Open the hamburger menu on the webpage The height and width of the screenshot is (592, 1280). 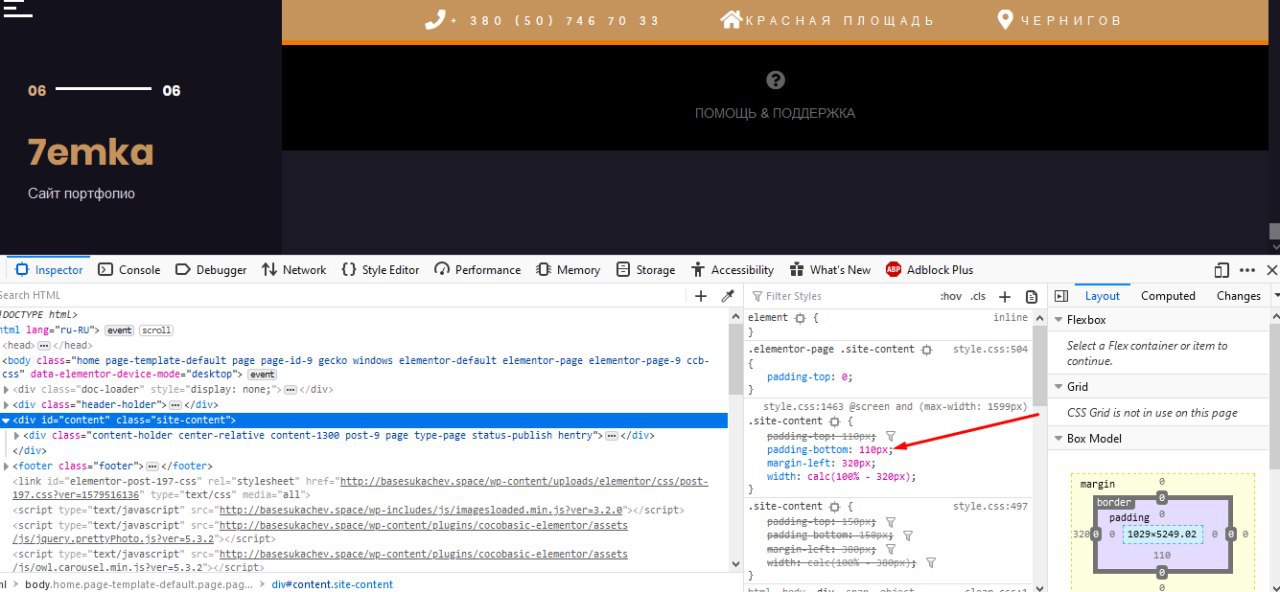tap(18, 8)
